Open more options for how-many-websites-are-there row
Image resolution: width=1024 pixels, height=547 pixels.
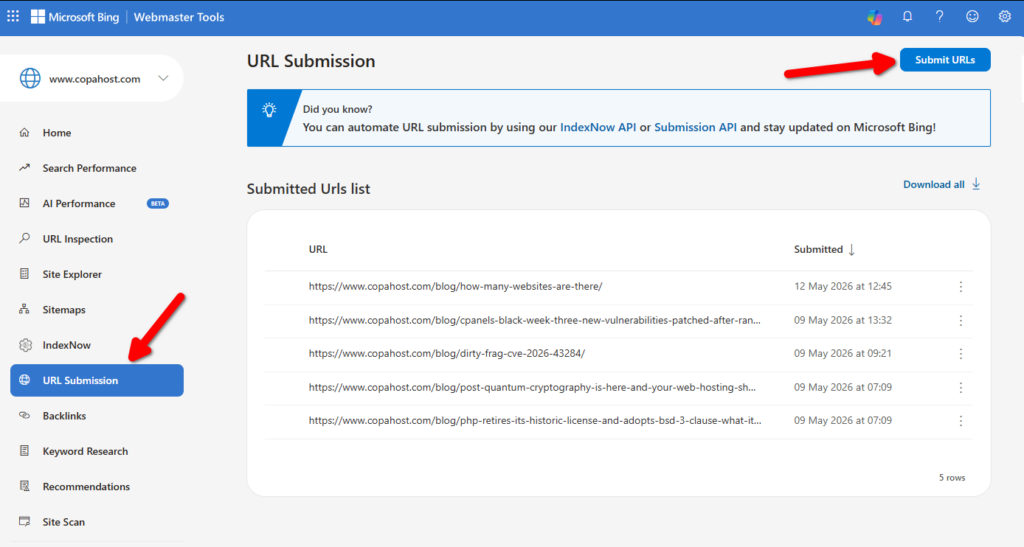coord(961,287)
